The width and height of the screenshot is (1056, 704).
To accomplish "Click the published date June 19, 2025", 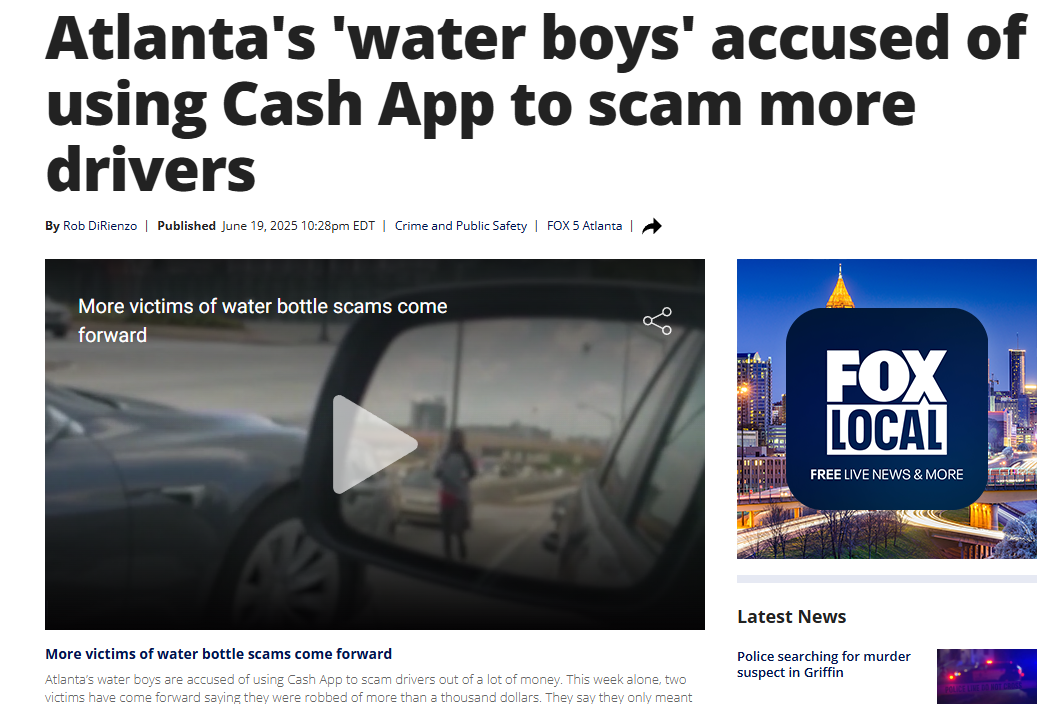I will tap(298, 226).
